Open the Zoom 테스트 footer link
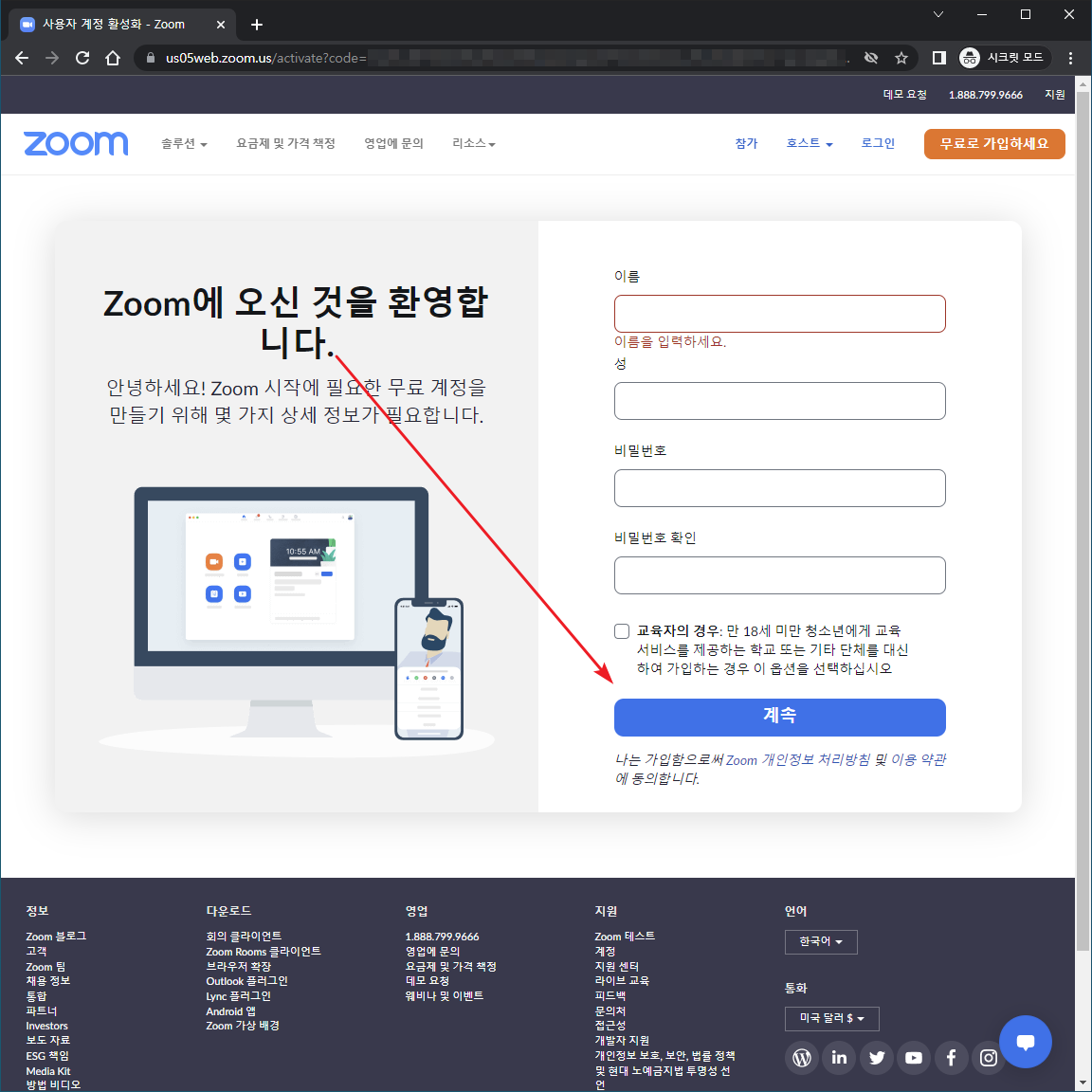Screen dimensions: 1092x1092 click(625, 936)
